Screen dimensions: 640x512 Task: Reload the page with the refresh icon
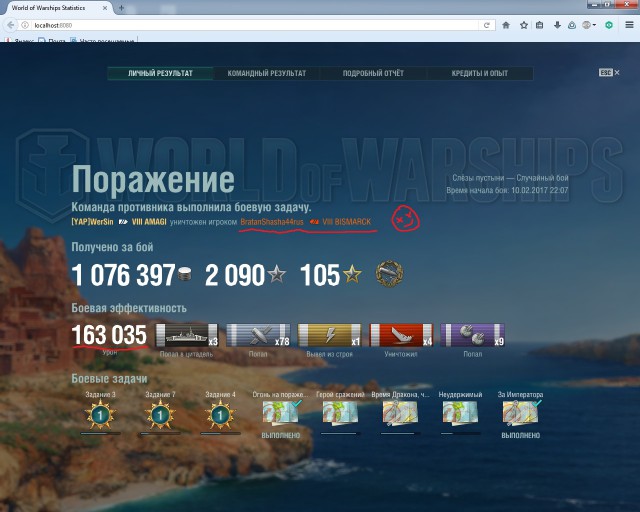487,25
